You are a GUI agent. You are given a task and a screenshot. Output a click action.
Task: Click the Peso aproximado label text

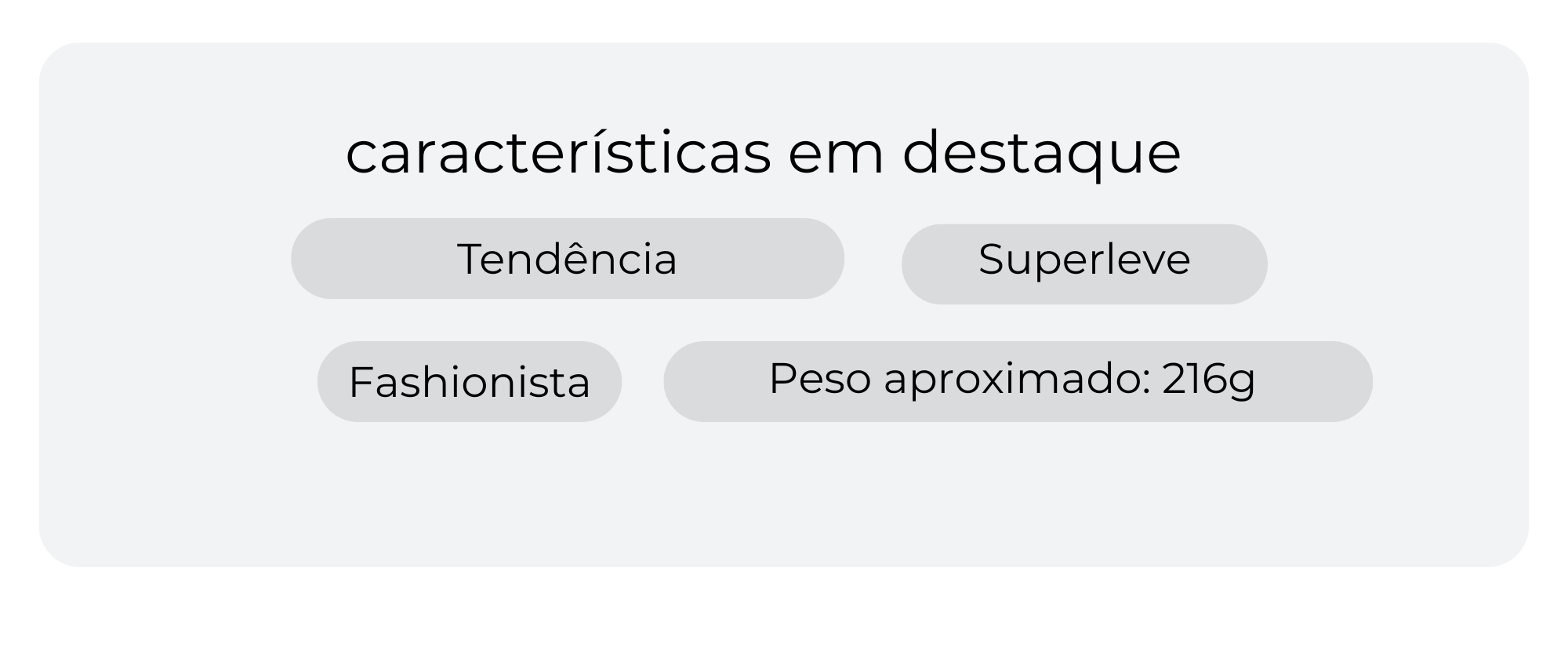pos(960,380)
